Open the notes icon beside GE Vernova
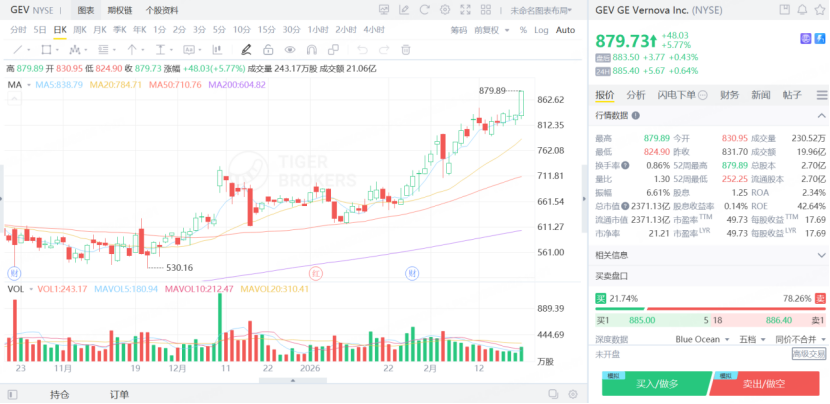This screenshot has width=830, height=404. click(785, 10)
